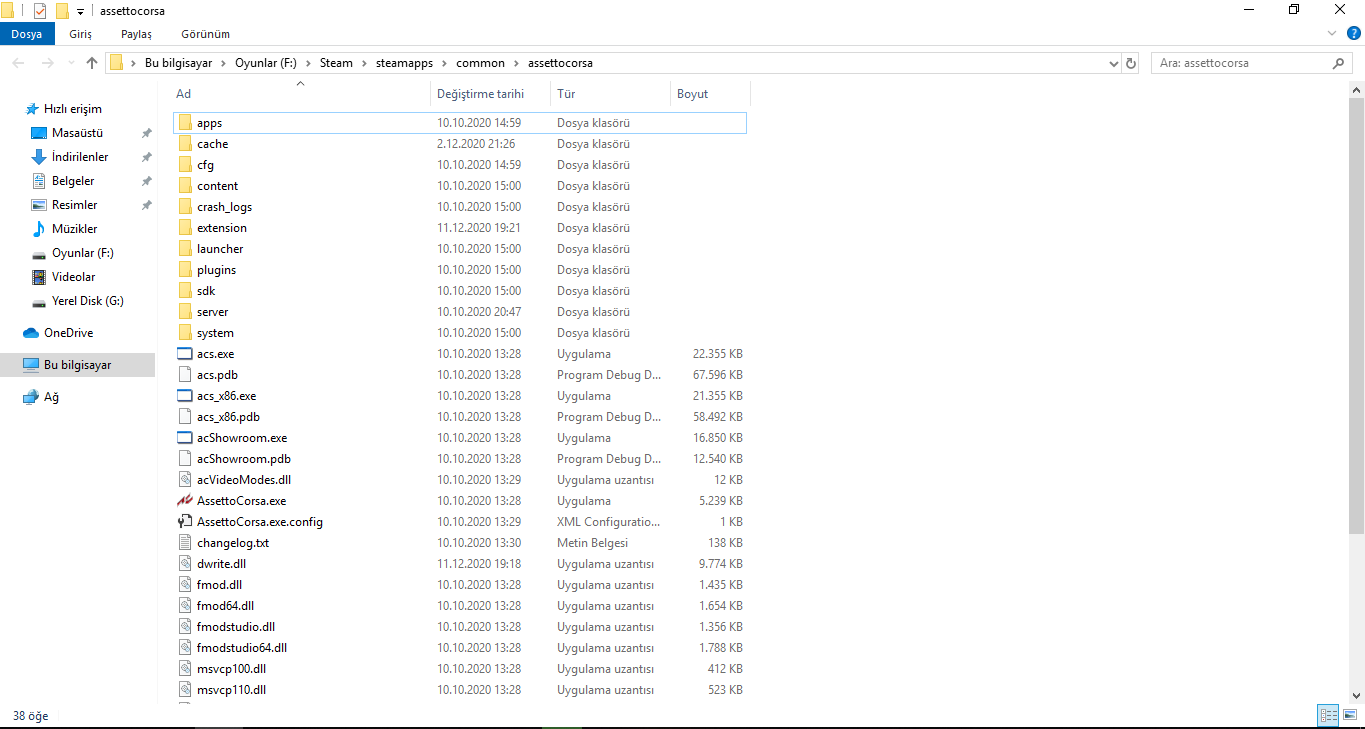Click the changelog.txt document icon
The width and height of the screenshot is (1365, 729).
184,543
